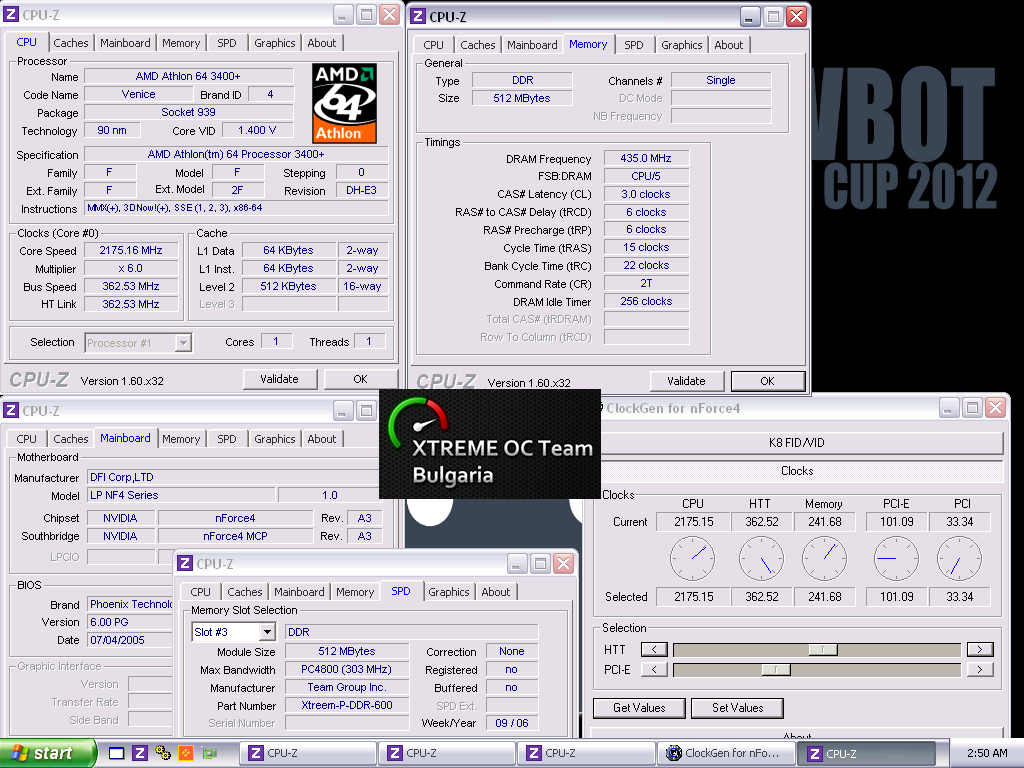Viewport: 1024px width, 768px height.
Task: Click the AMD Athlon 64 logo
Action: pyautogui.click(x=344, y=103)
